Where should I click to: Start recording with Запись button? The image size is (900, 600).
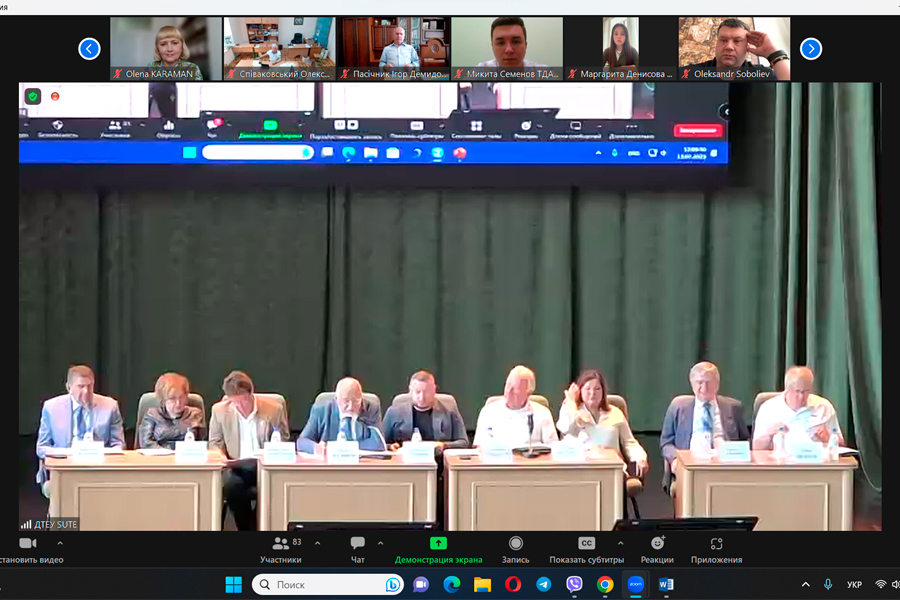[x=515, y=549]
